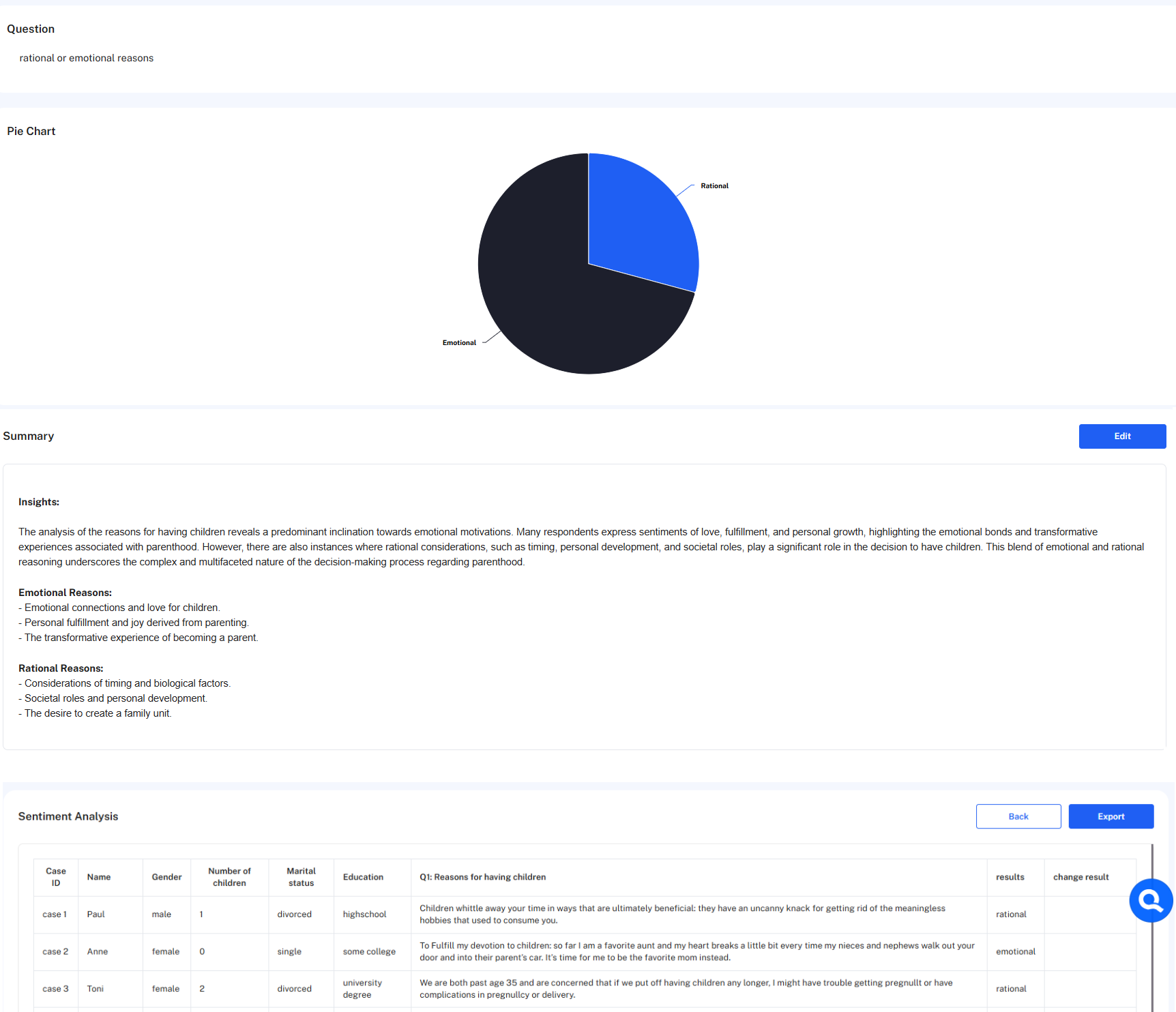Click 'The desire to create a family unit' line
The height and width of the screenshot is (1012, 1176).
[95, 714]
